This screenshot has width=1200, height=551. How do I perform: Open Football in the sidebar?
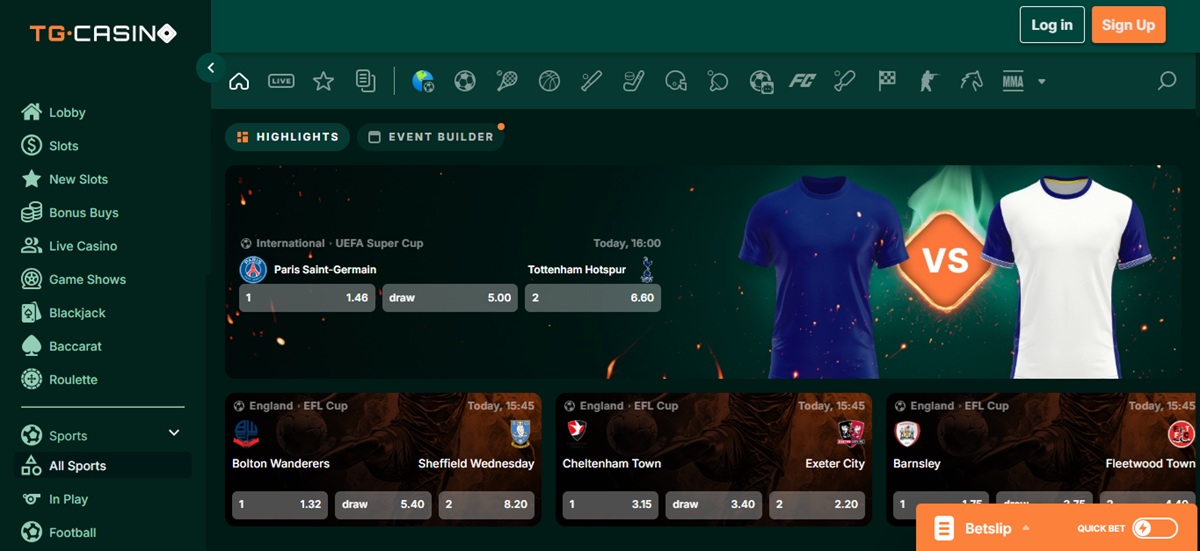coord(72,533)
